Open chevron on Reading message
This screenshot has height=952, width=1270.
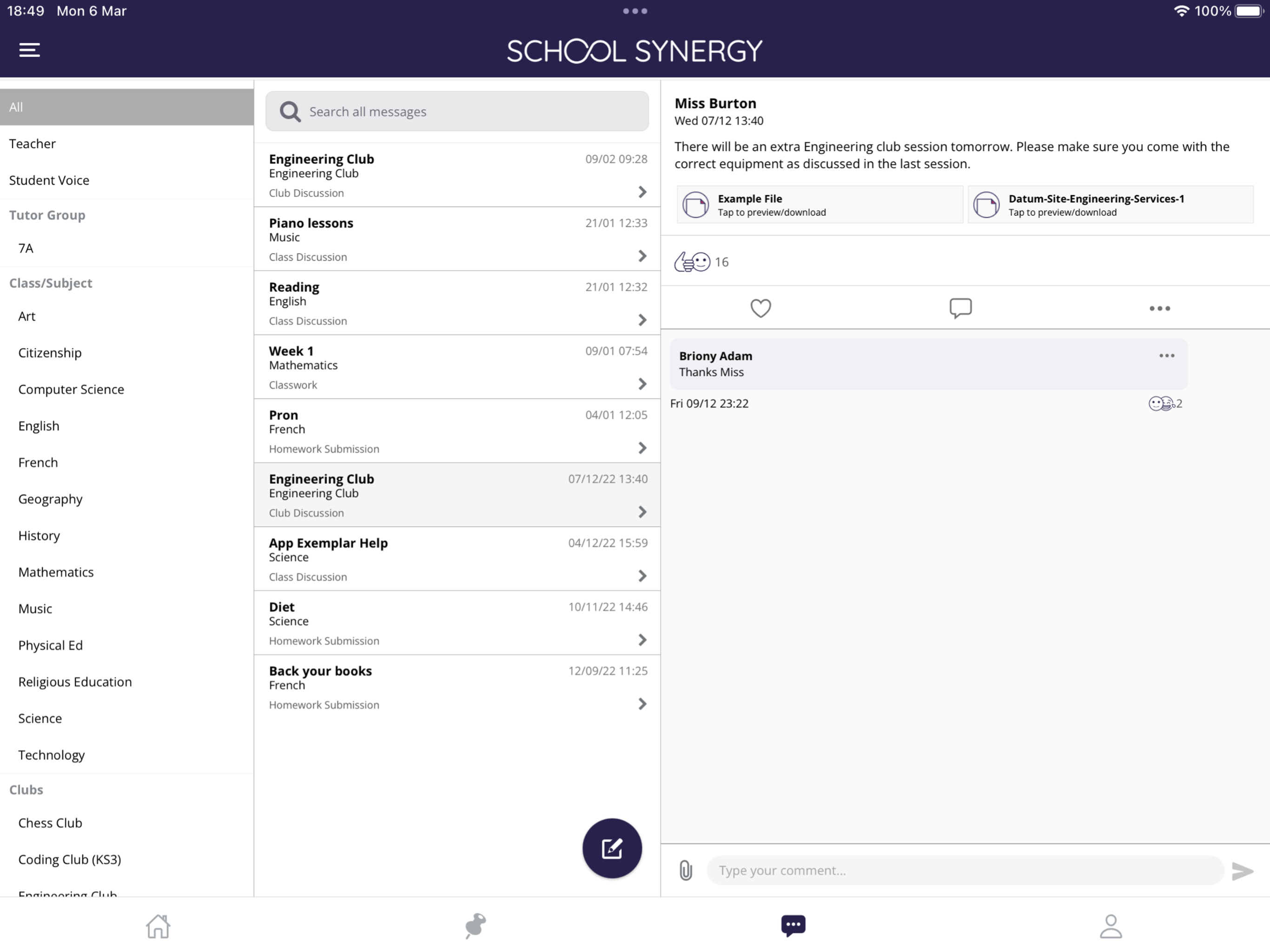click(x=642, y=320)
